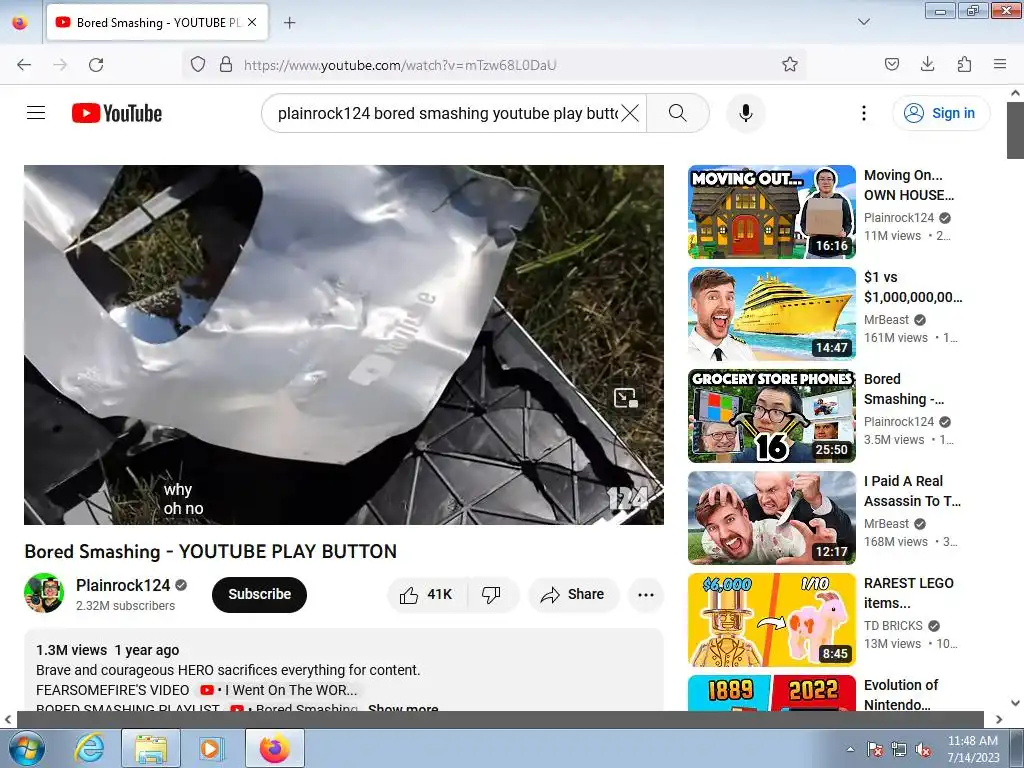Open TD BRICKS channel name
Image resolution: width=1024 pixels, height=768 pixels.
pos(893,626)
